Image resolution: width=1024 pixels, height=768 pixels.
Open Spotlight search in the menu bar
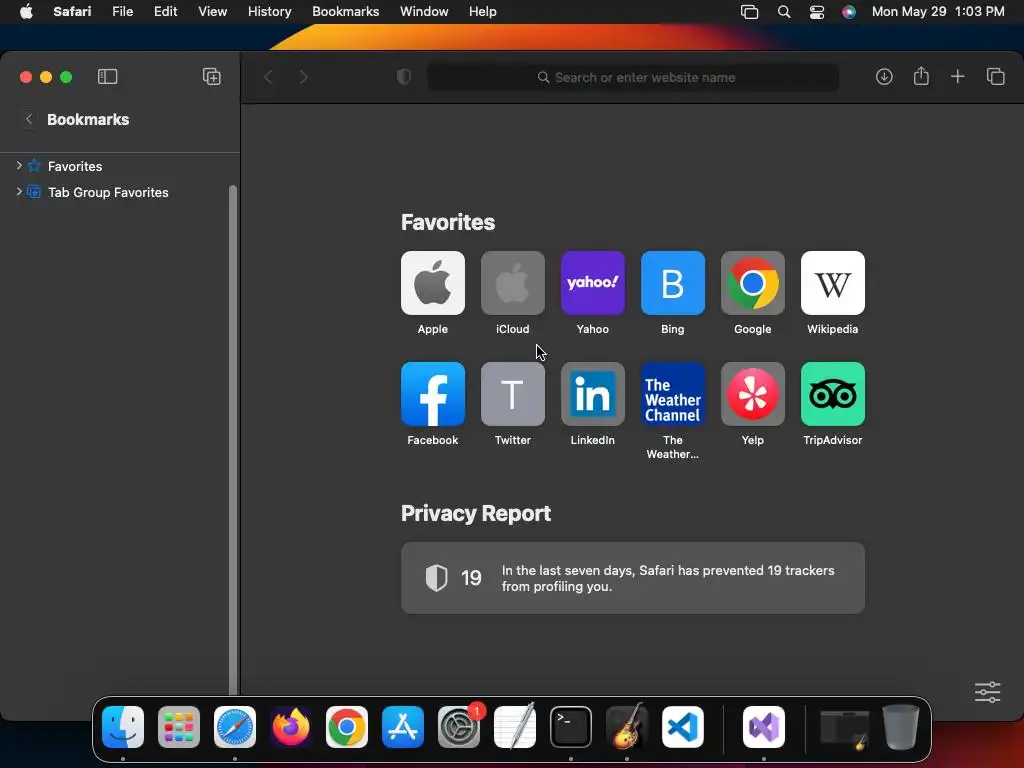tap(784, 12)
